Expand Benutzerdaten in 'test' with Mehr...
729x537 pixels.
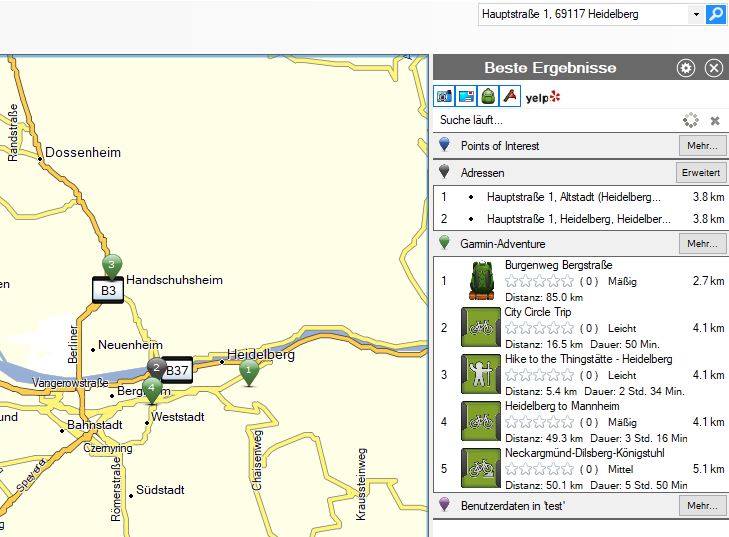(x=703, y=506)
